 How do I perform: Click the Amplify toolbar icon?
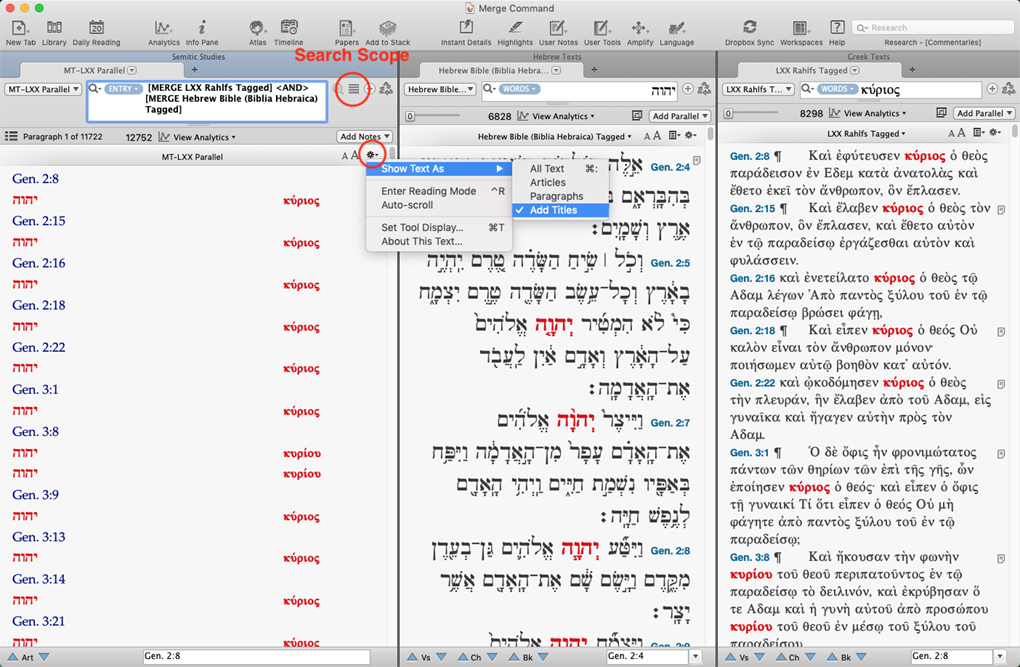point(639,29)
